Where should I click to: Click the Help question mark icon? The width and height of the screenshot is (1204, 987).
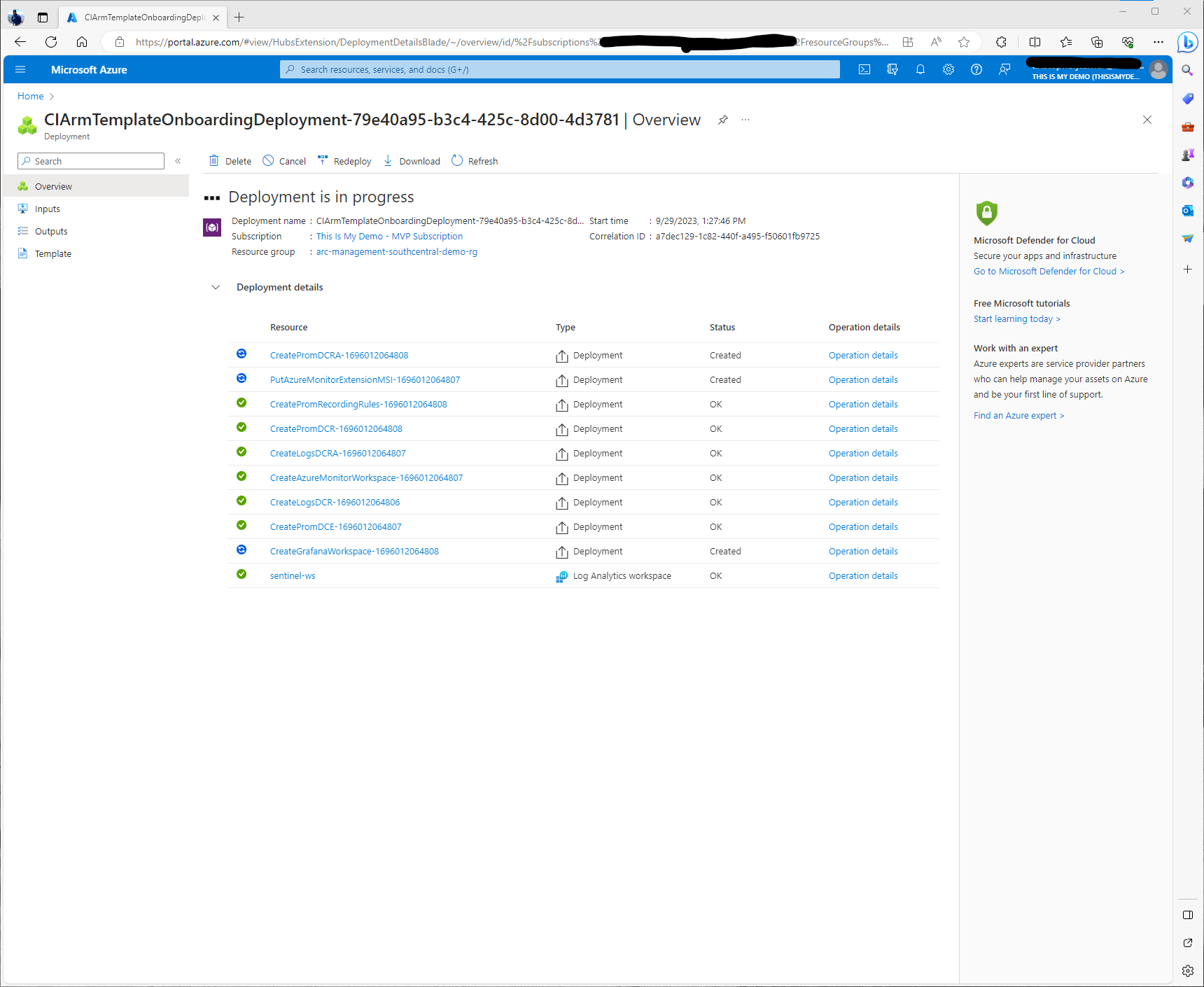976,69
